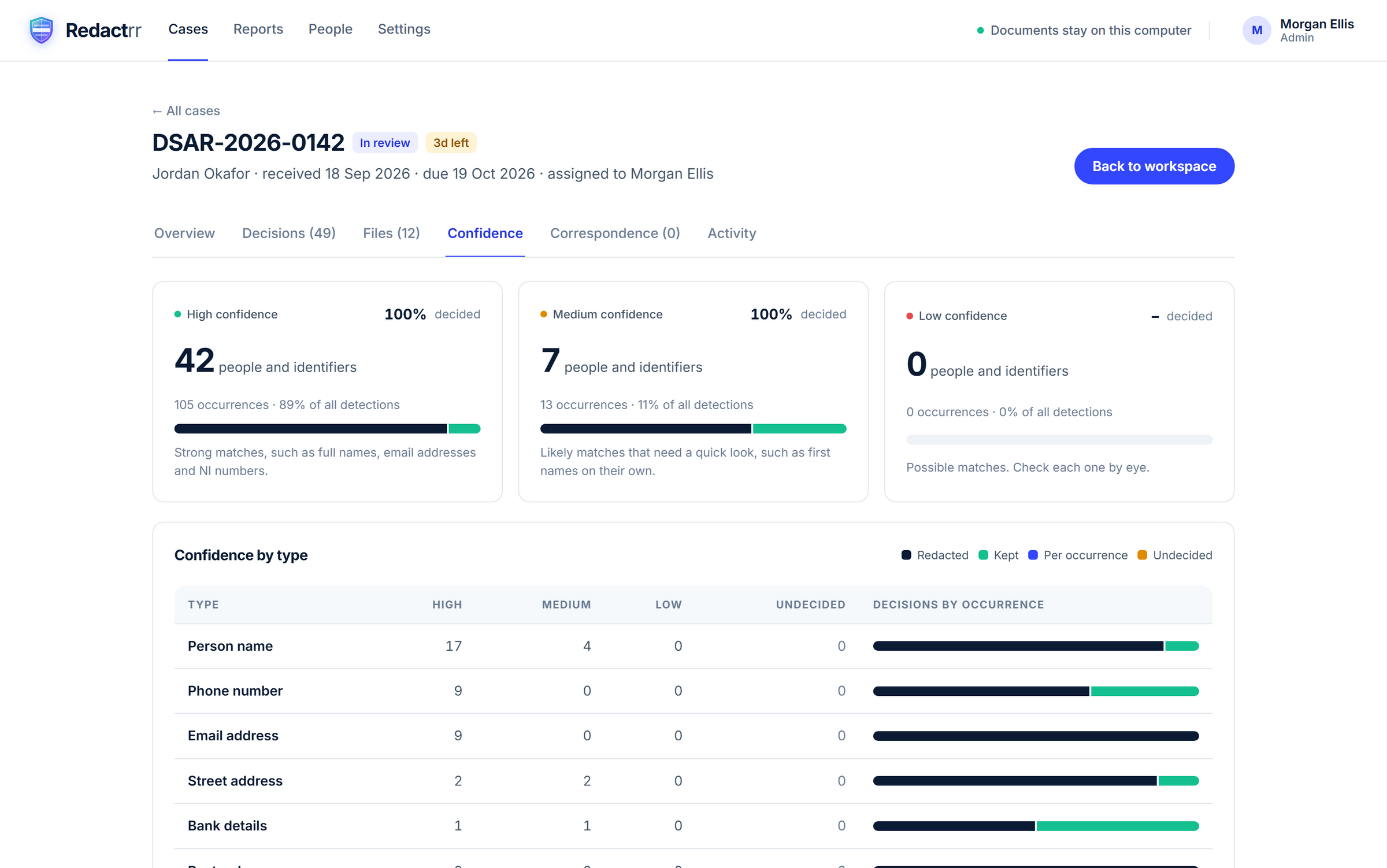Screen dimensions: 1387x868
Task: Select the Bank details row label
Action: pos(227,826)
